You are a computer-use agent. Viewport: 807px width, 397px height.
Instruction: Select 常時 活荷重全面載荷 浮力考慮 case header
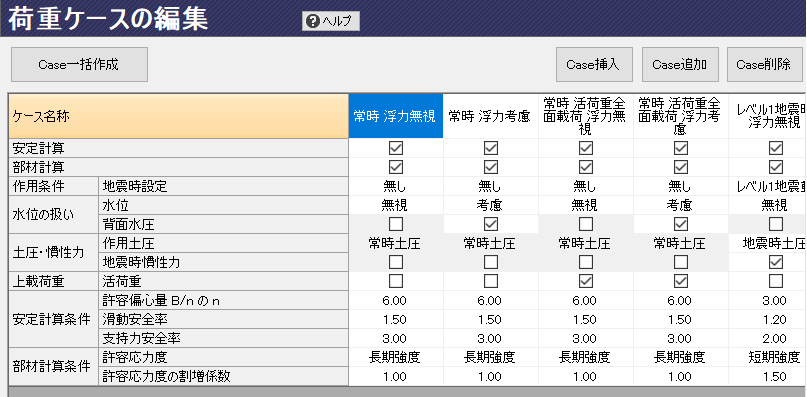(680, 116)
